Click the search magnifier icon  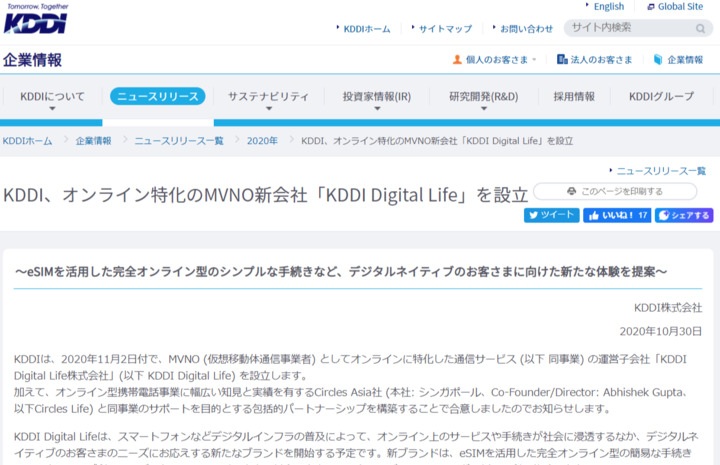(x=700, y=28)
